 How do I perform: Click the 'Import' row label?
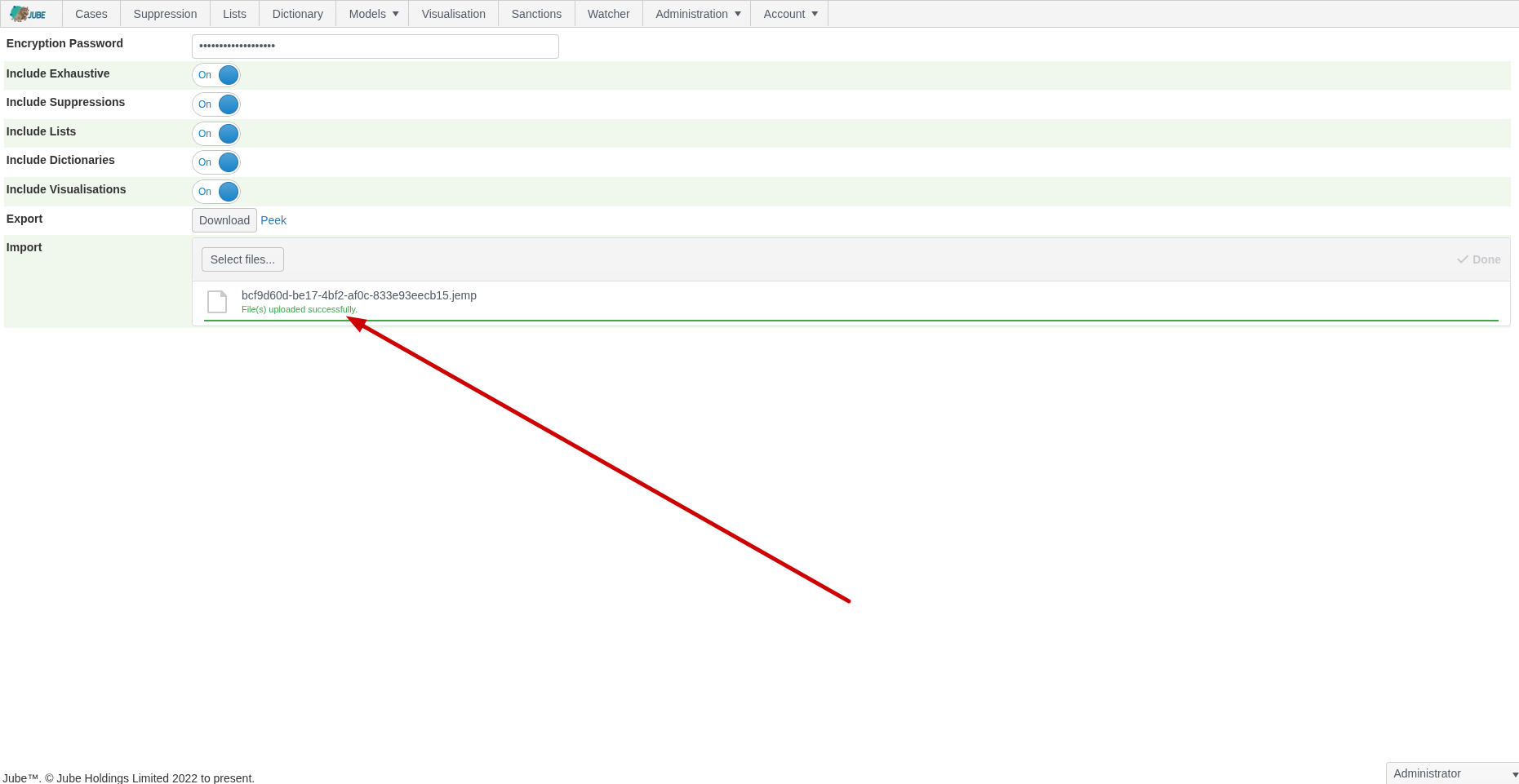24,247
